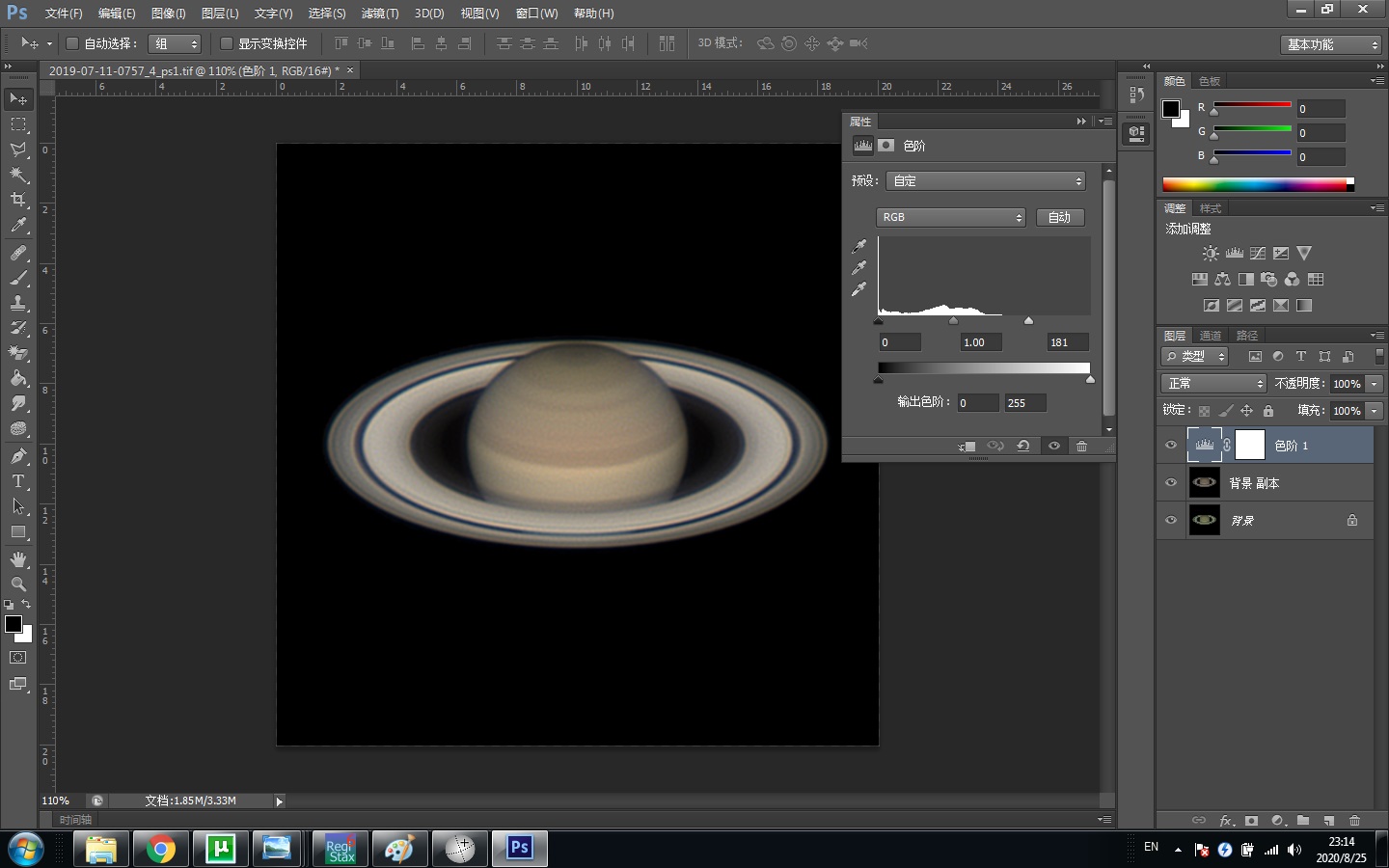Screen dimensions: 1389x868
Task: Click the white point eyedropper in Levels
Action: 858,288
